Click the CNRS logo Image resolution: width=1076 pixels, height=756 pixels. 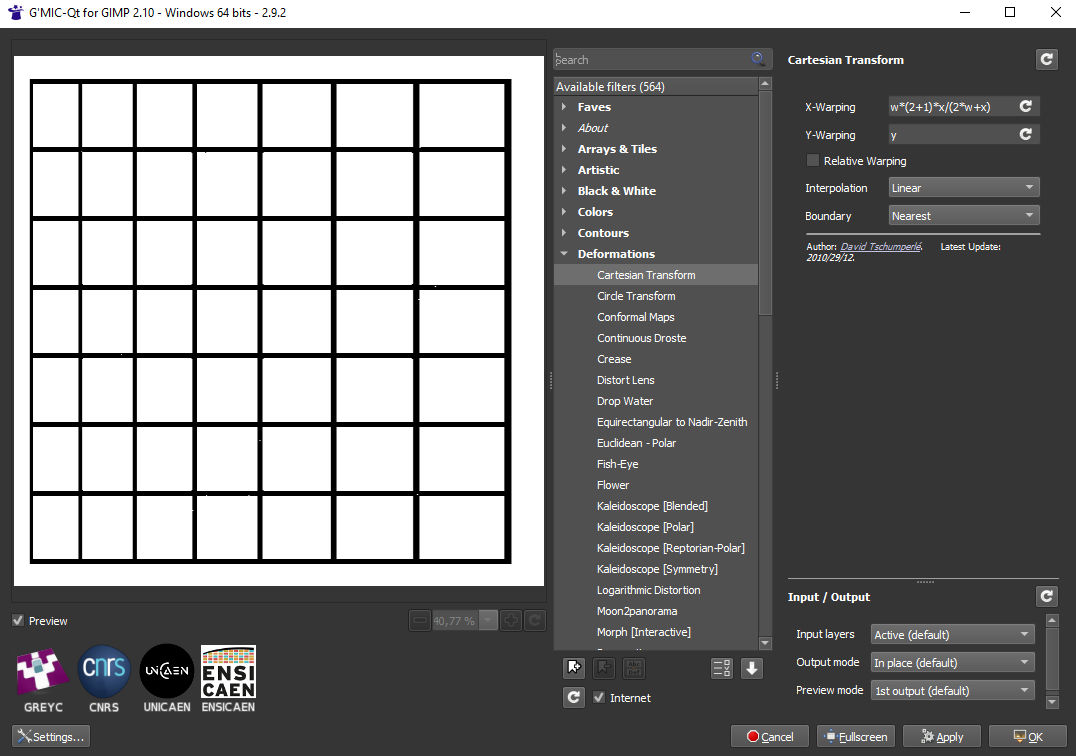(x=104, y=678)
